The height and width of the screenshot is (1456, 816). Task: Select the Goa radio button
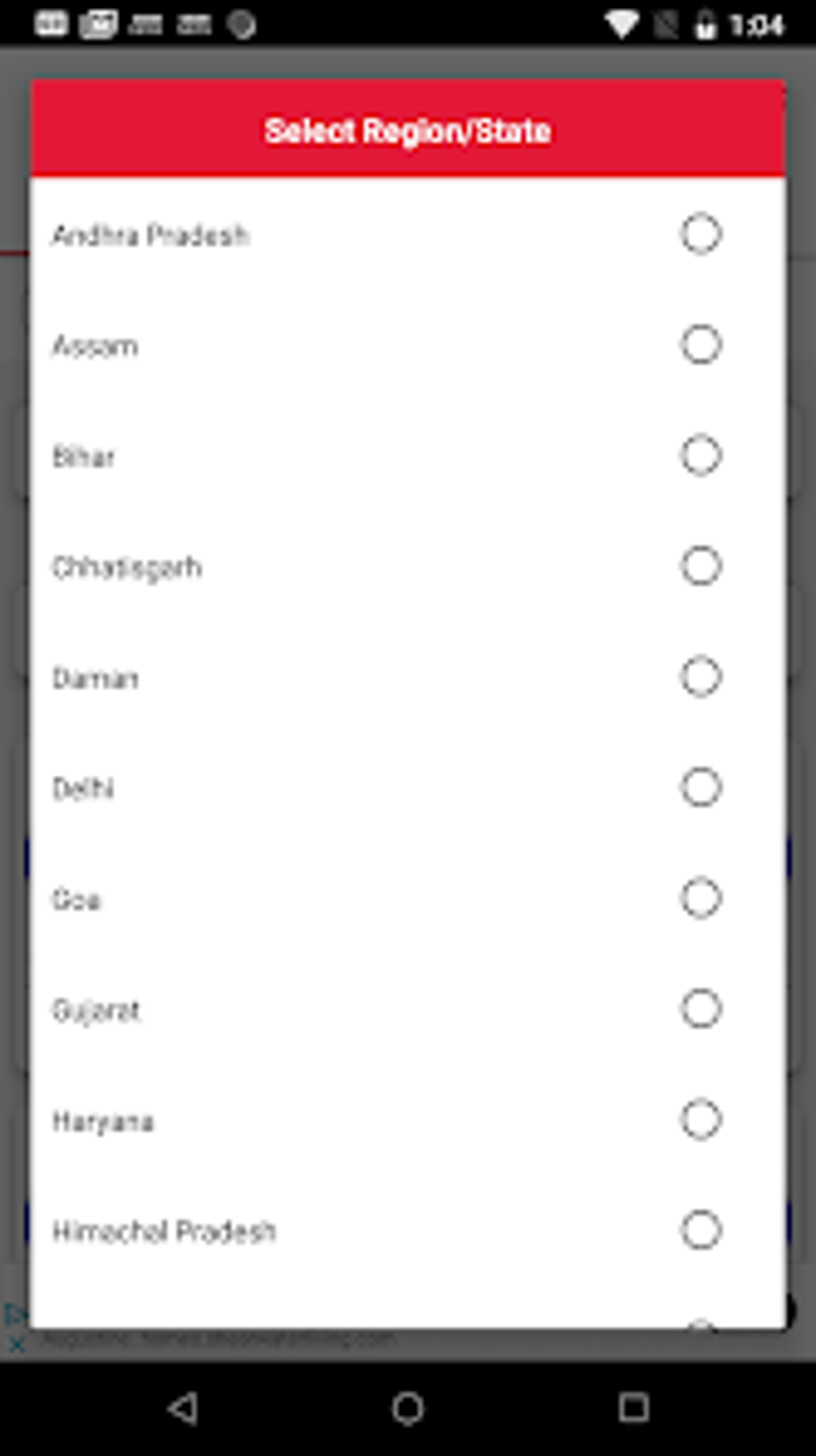pyautogui.click(x=701, y=898)
